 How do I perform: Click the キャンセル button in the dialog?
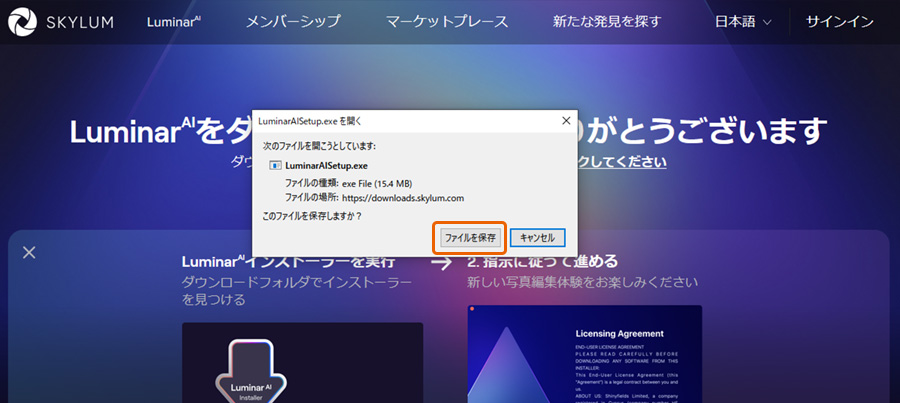coord(537,238)
